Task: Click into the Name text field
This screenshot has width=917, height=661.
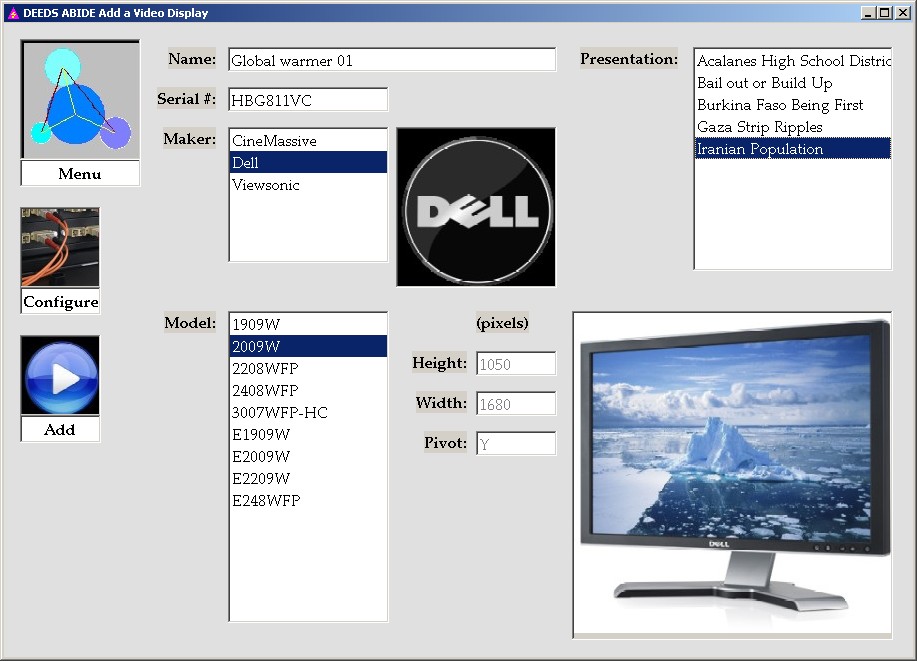Action: pyautogui.click(x=391, y=60)
